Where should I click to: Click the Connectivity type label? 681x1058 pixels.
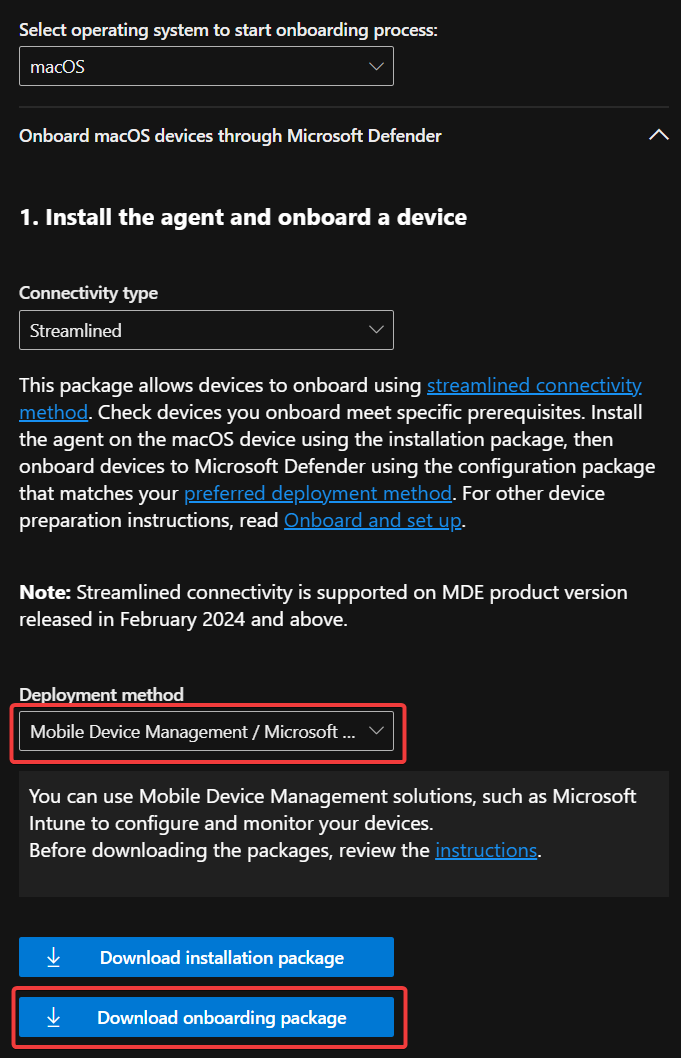[x=89, y=293]
